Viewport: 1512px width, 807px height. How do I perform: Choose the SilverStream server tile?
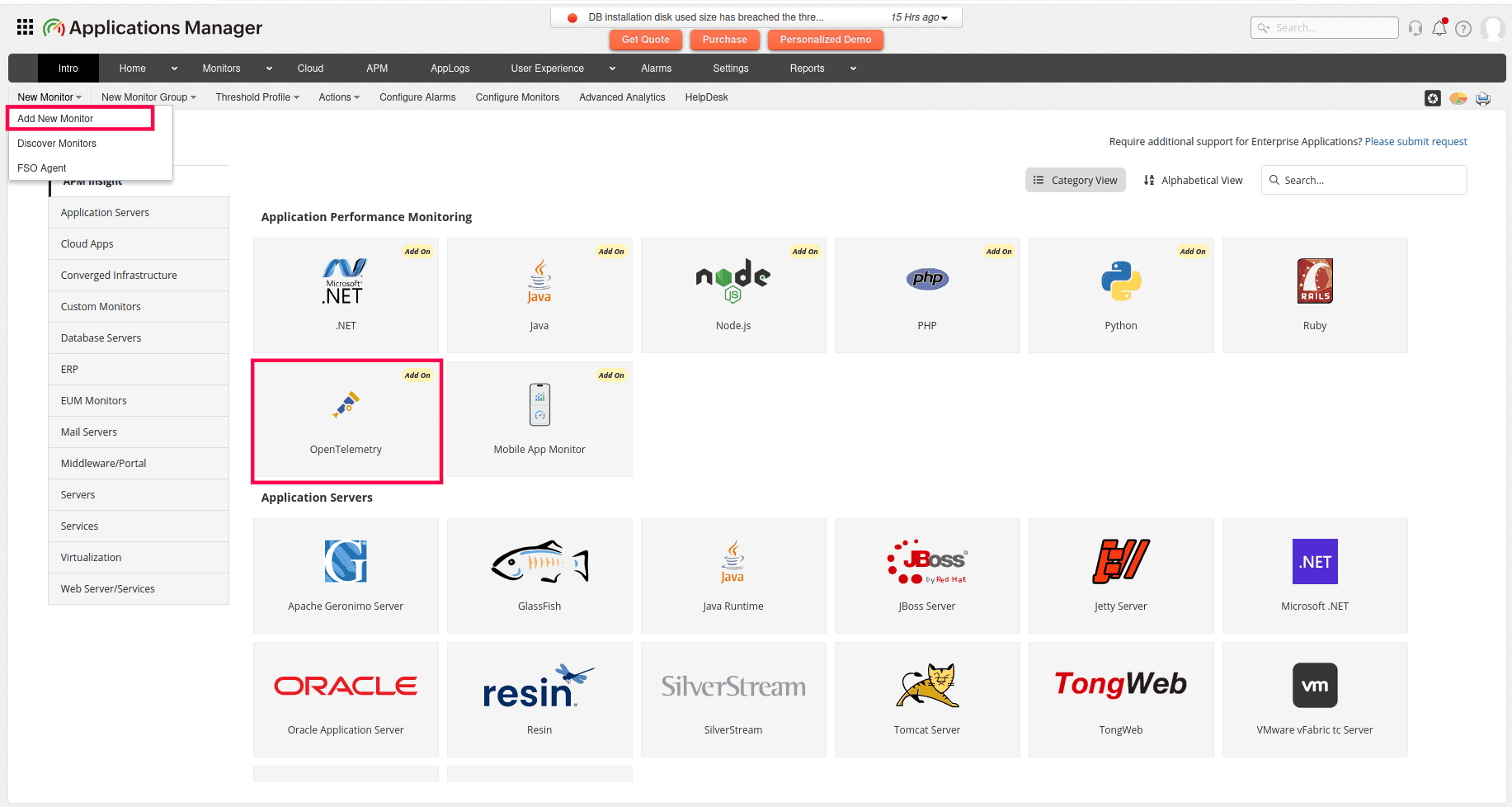pyautogui.click(x=733, y=700)
